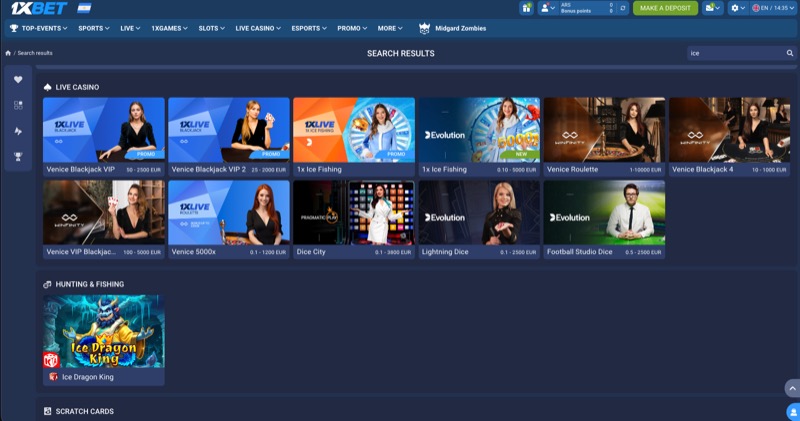Click the 'Venice Roulette' title text

pos(572,169)
